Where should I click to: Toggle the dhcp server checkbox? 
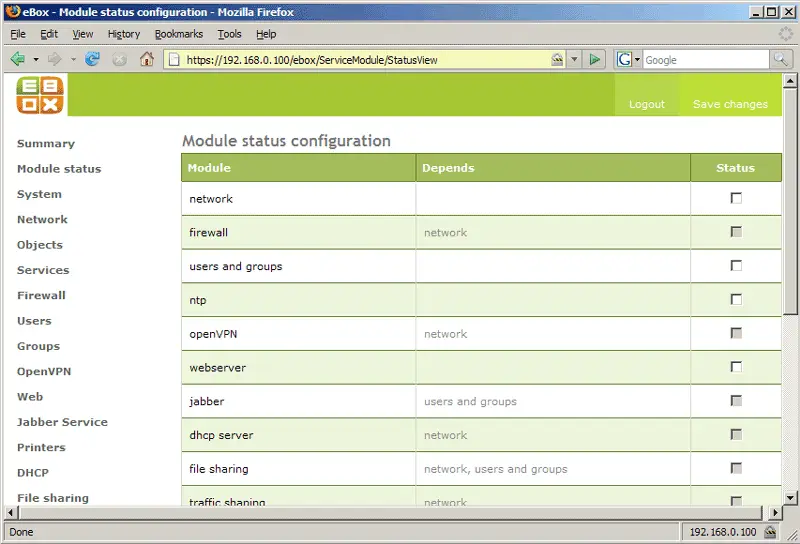coord(736,434)
